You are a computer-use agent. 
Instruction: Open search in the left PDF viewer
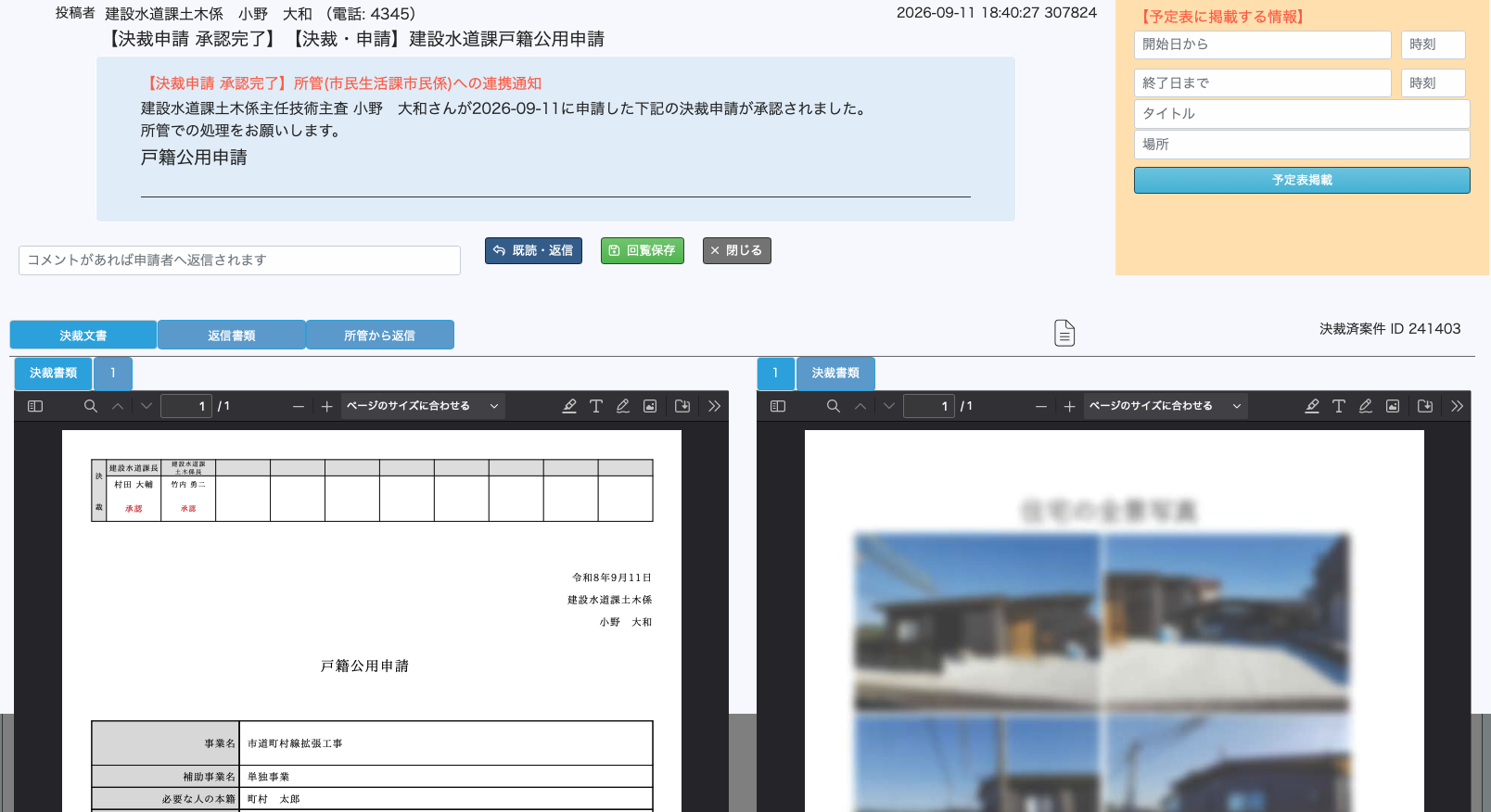[x=91, y=406]
